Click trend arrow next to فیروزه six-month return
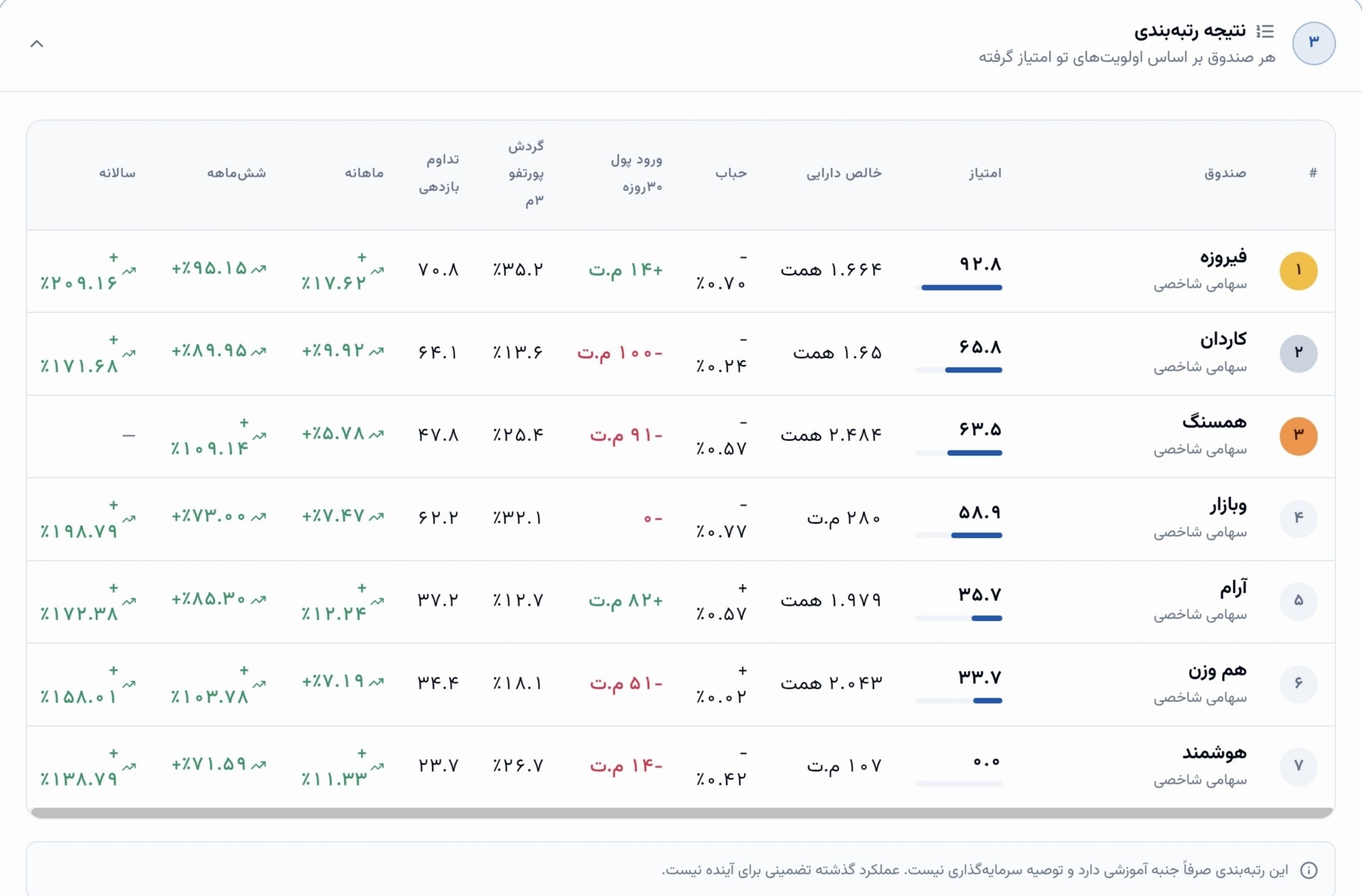This screenshot has width=1362, height=896. [x=259, y=269]
